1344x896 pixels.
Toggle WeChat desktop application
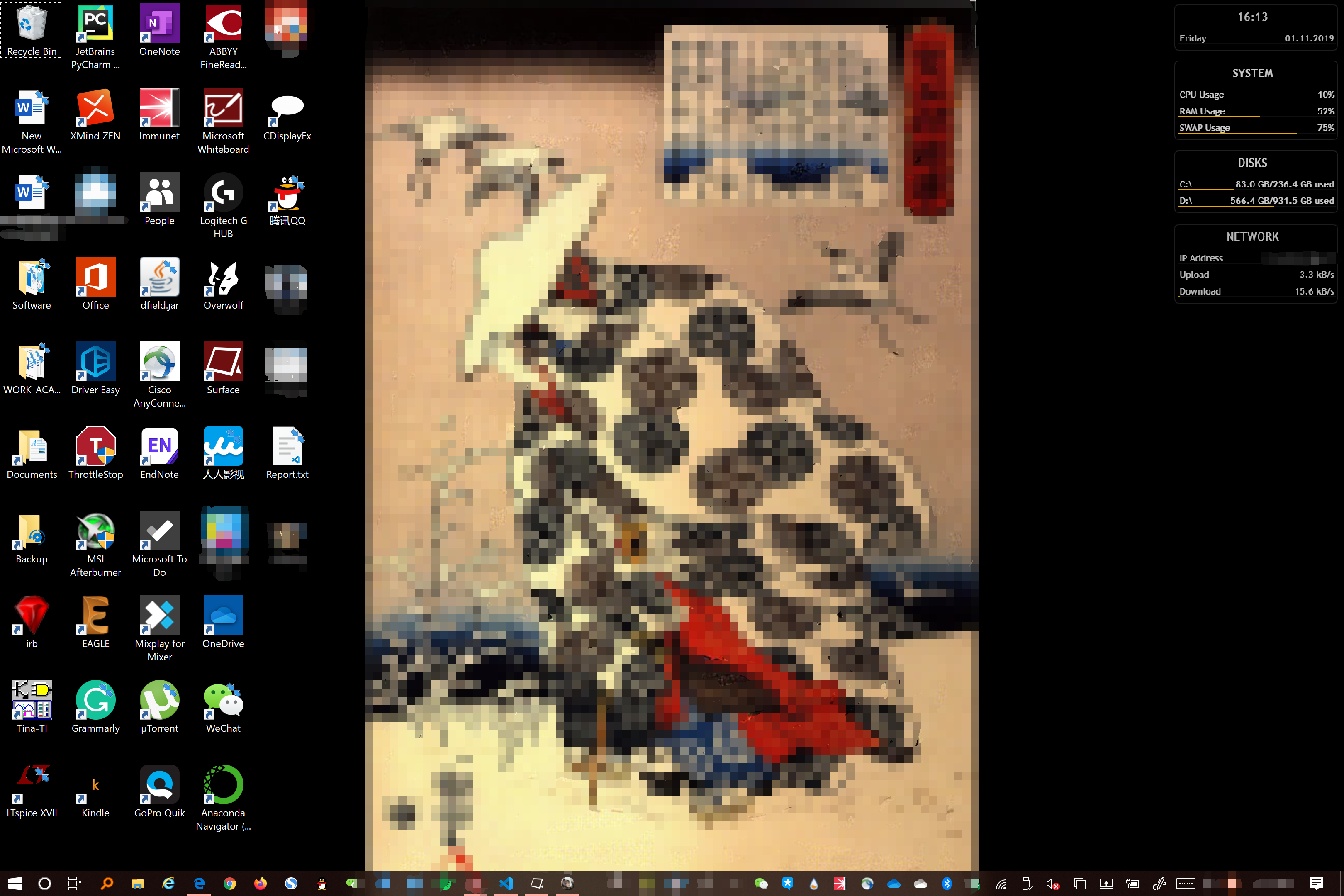click(223, 707)
